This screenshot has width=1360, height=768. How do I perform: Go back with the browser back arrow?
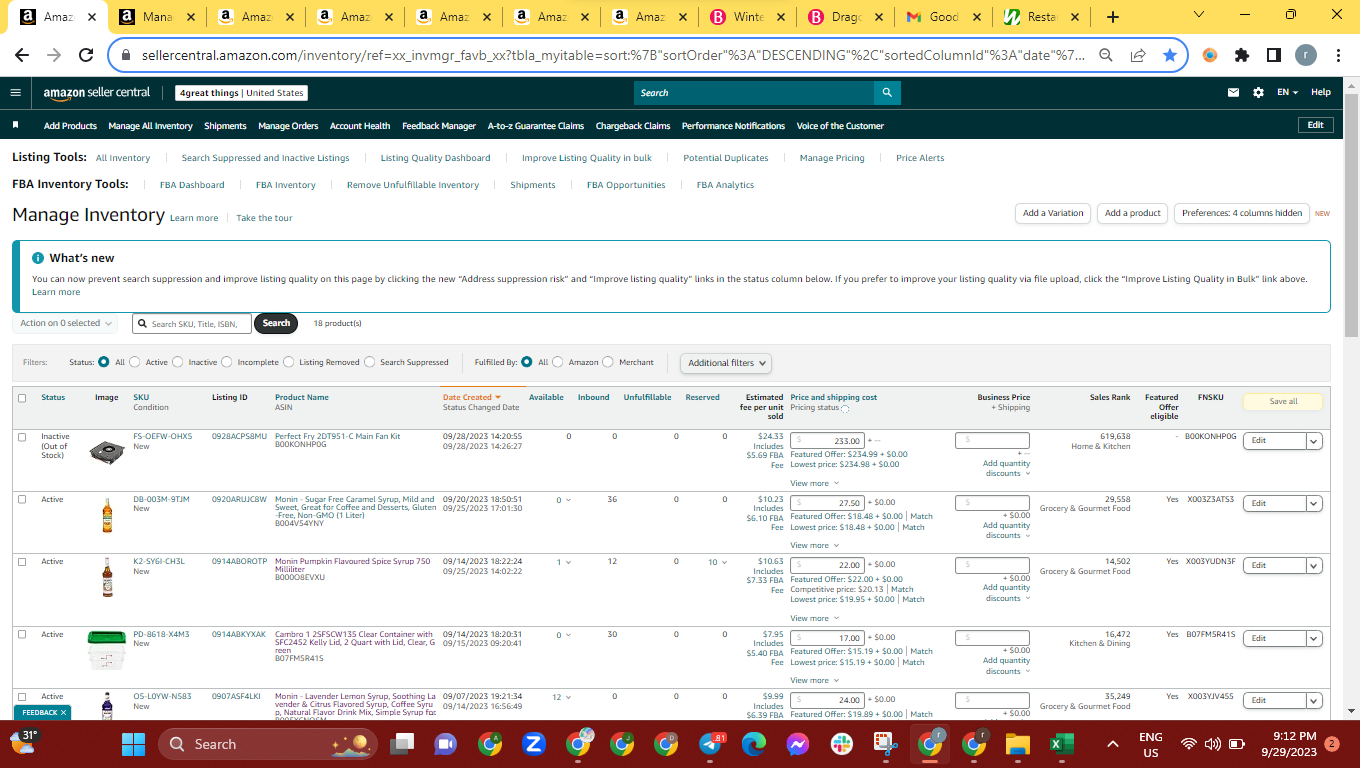(x=22, y=56)
